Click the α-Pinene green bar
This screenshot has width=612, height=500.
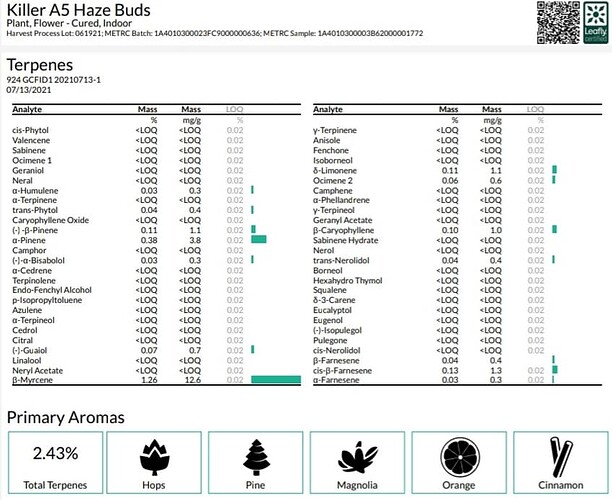pos(259,239)
